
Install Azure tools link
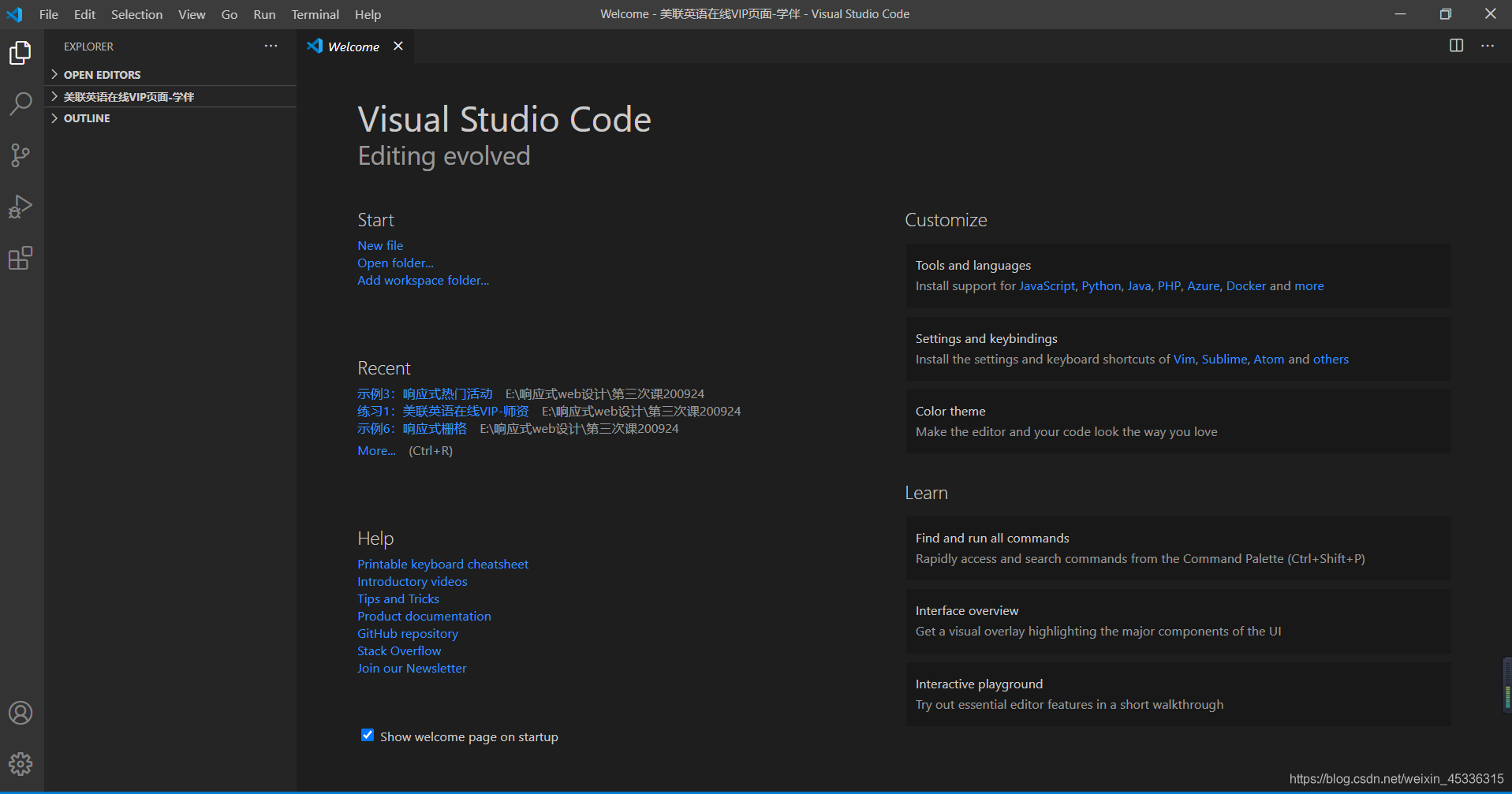[x=1203, y=285]
